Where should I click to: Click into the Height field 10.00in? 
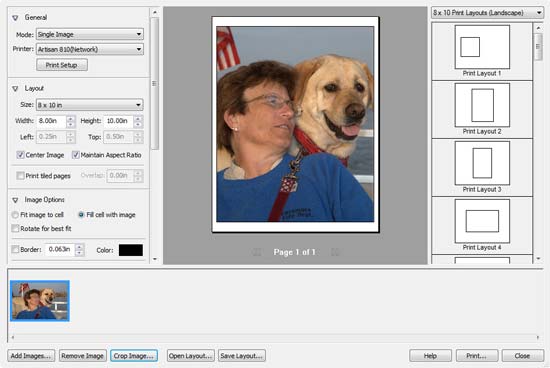click(119, 121)
